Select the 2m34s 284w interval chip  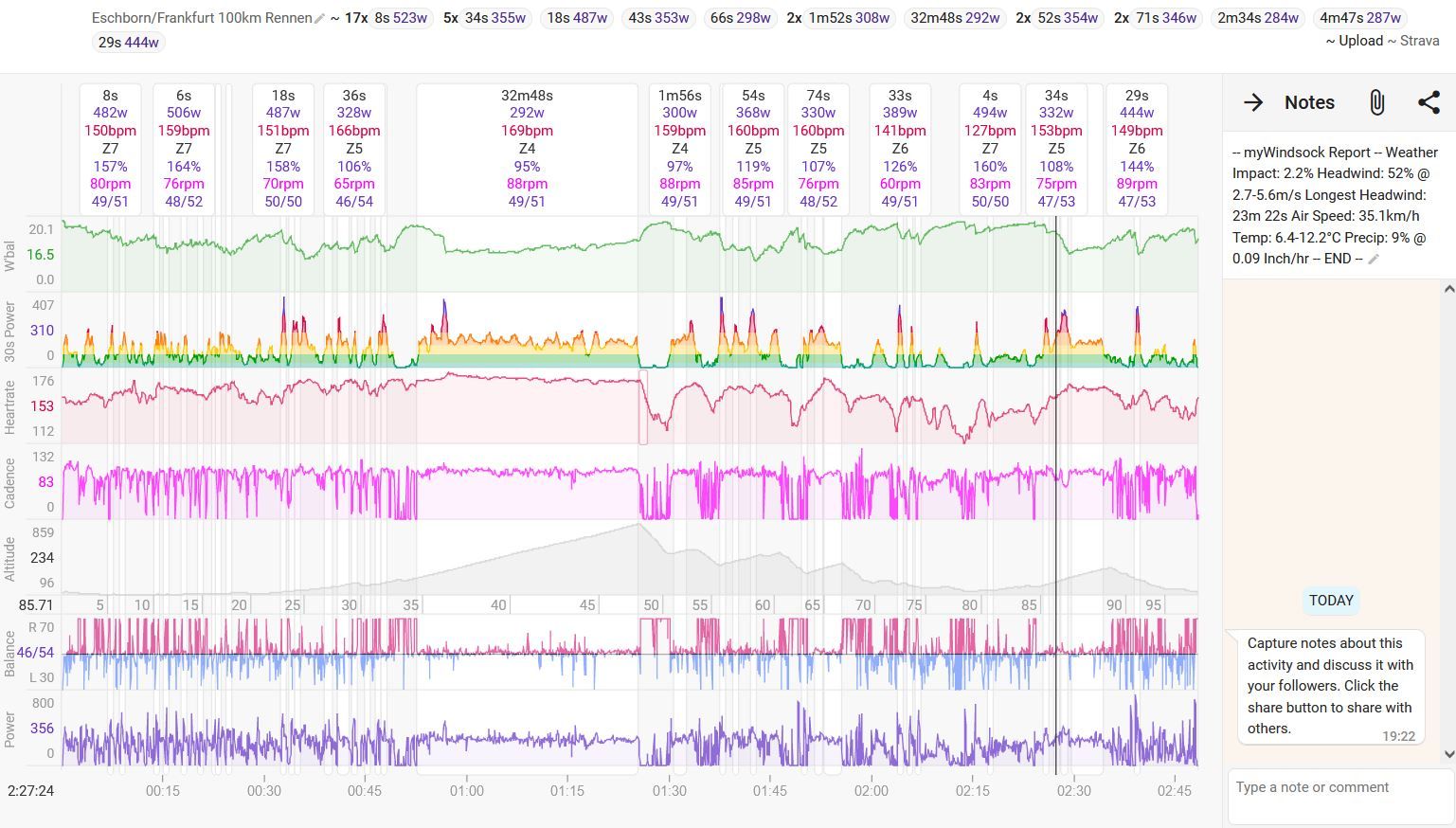(x=1257, y=18)
